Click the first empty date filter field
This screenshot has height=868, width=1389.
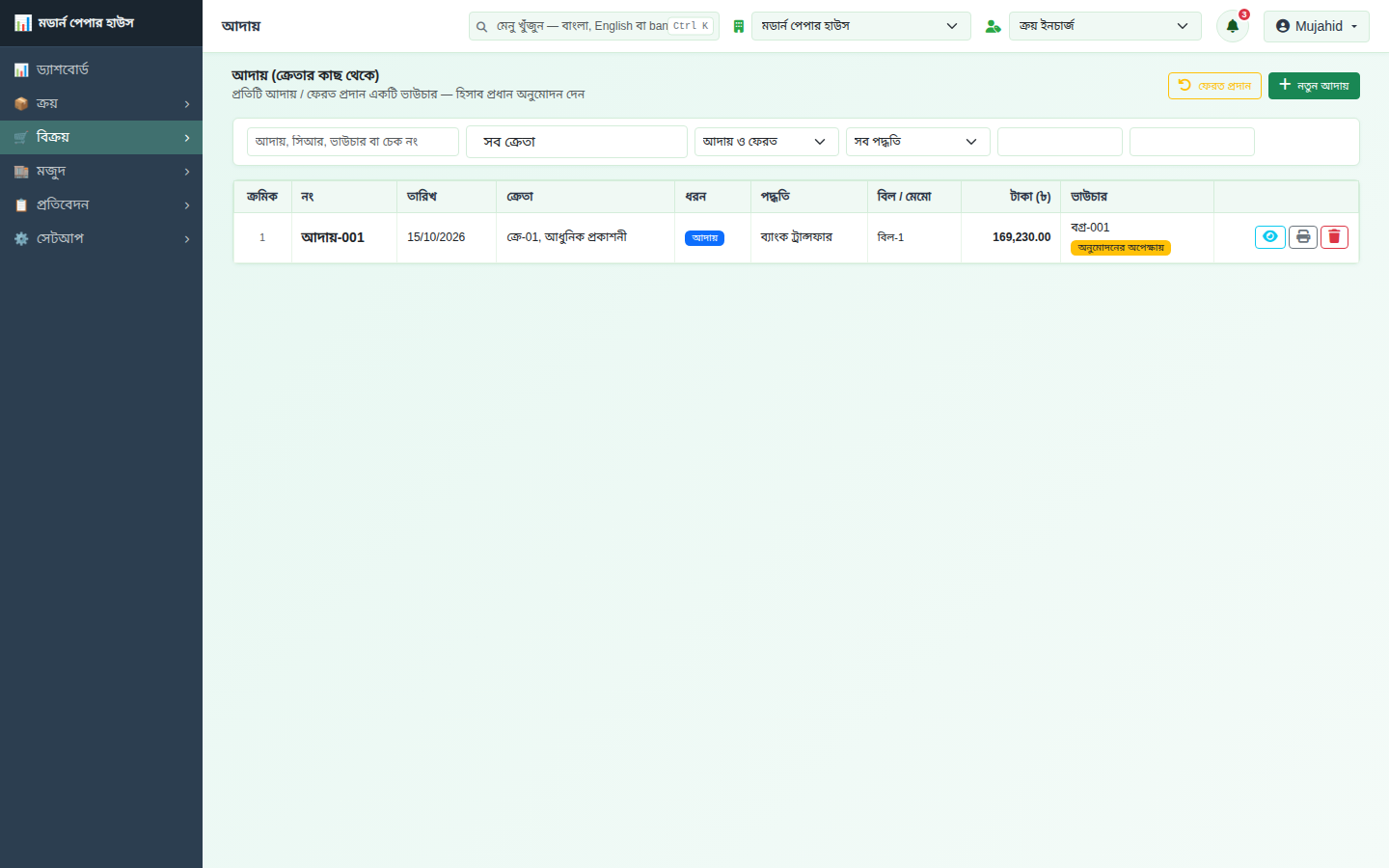pos(1060,142)
